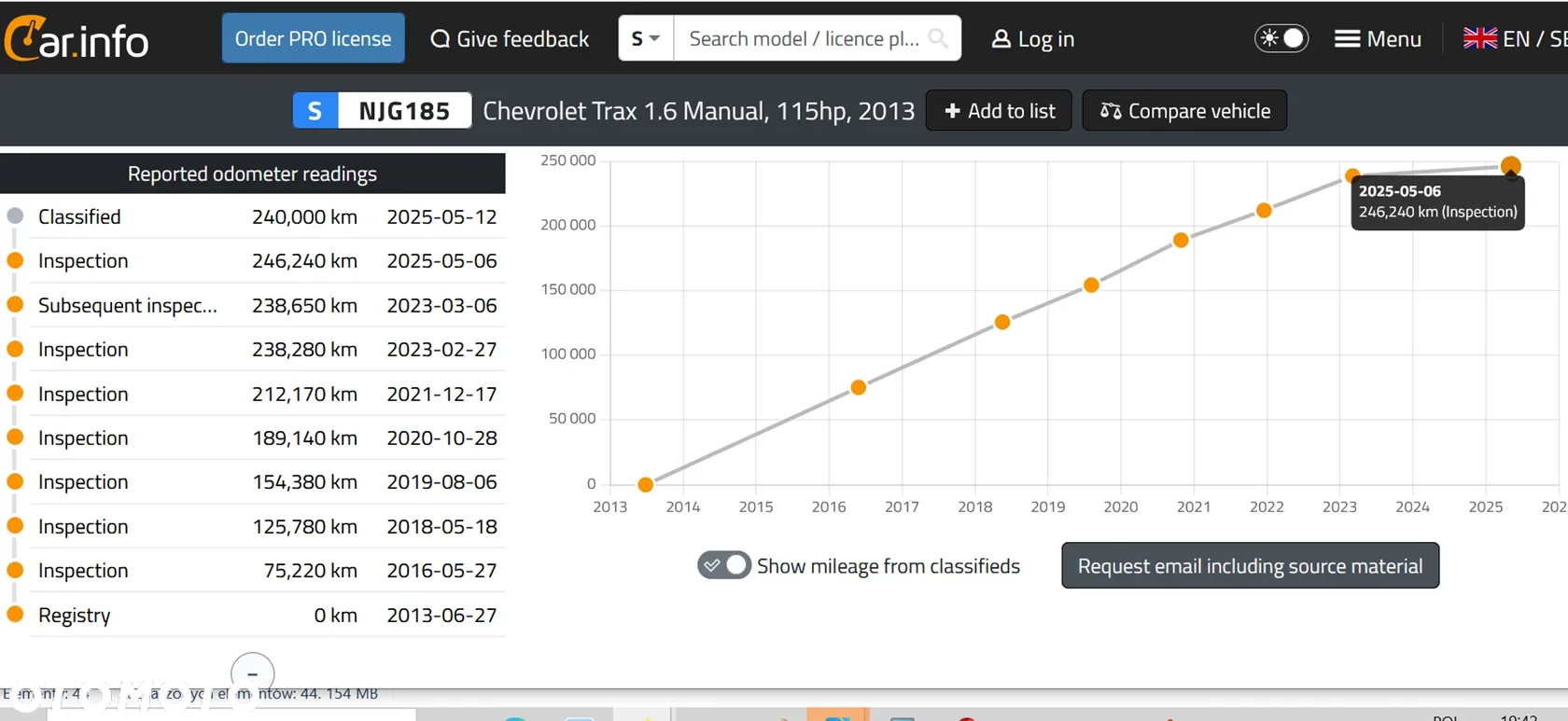Focus the search model / licence plate field
This screenshot has width=1568, height=721.
point(803,38)
